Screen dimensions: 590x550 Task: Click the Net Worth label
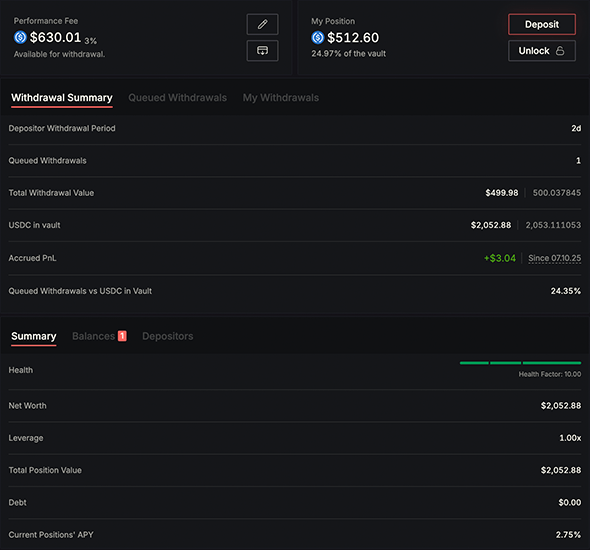[27, 406]
